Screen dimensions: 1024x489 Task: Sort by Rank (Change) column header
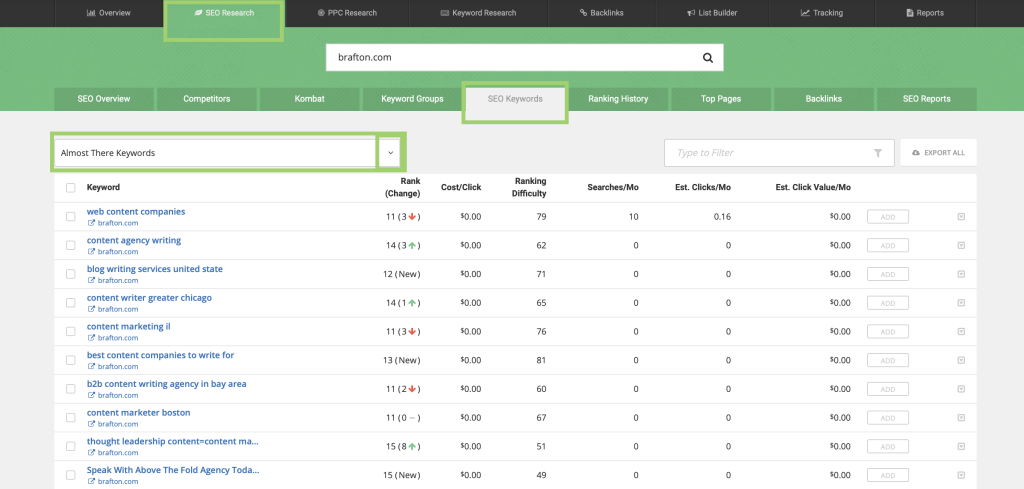[402, 187]
